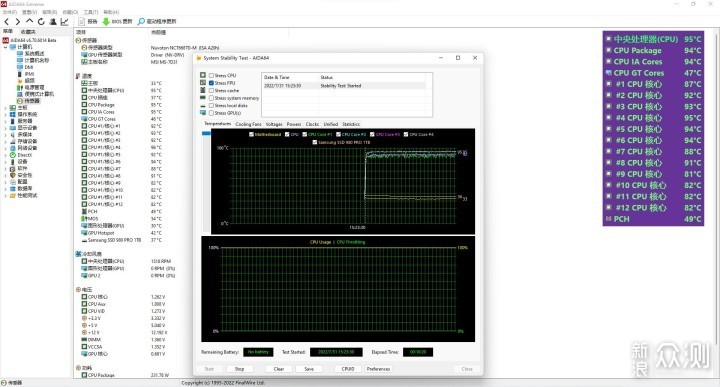
Task: Click the Stress local disks icon
Action: coord(203,106)
